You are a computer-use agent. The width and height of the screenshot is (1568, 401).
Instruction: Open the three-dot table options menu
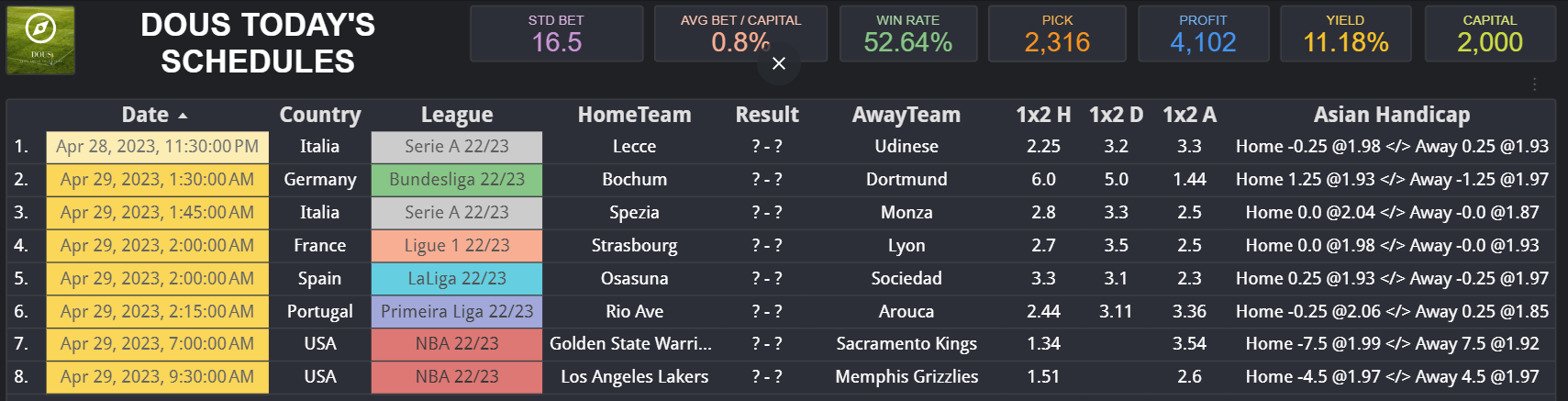[1534, 84]
